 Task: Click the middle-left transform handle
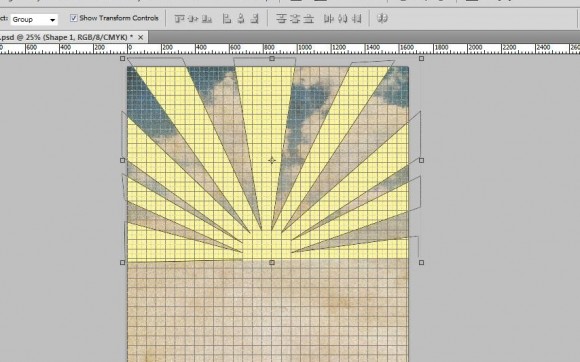[x=123, y=160]
